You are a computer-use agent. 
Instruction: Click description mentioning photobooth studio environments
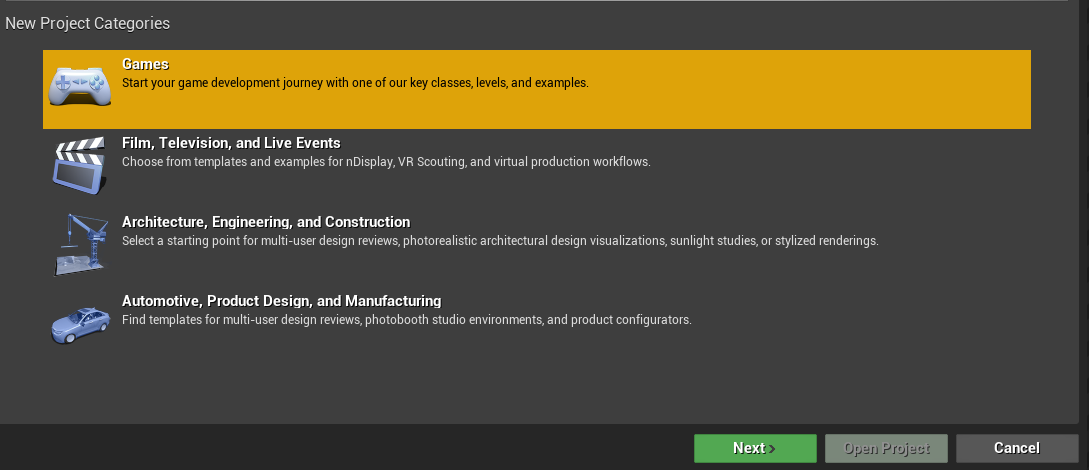406,320
